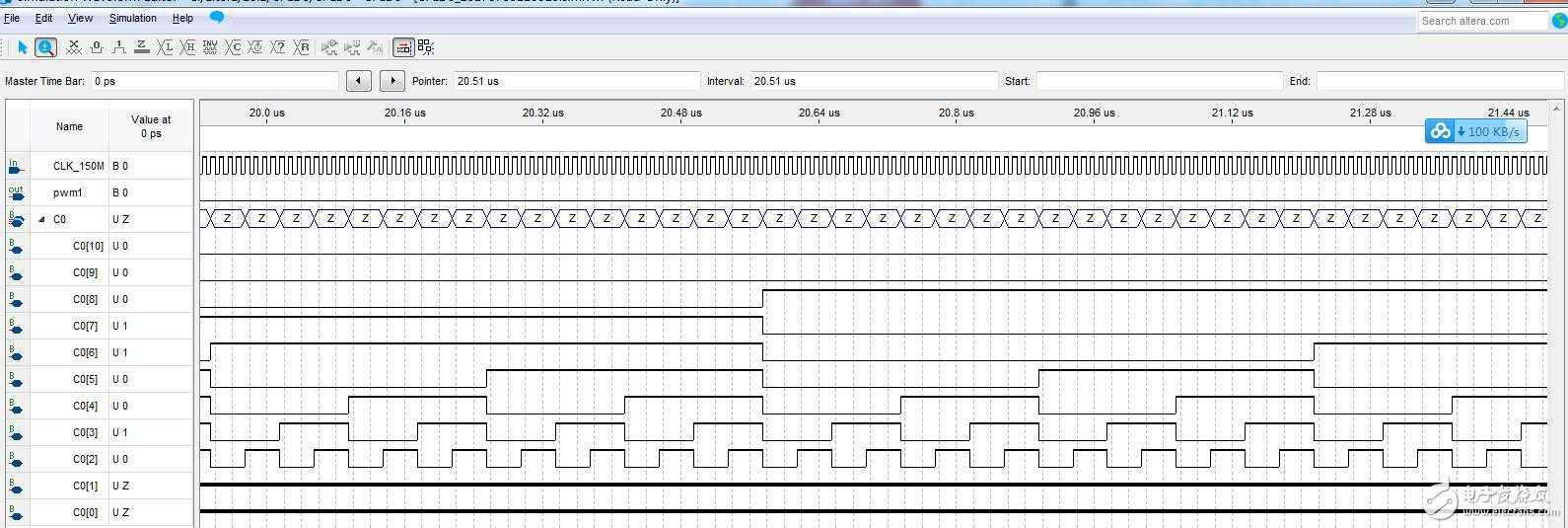Click the 21.12 us time ruler mark
This screenshot has width=1568, height=528.
(1232, 113)
